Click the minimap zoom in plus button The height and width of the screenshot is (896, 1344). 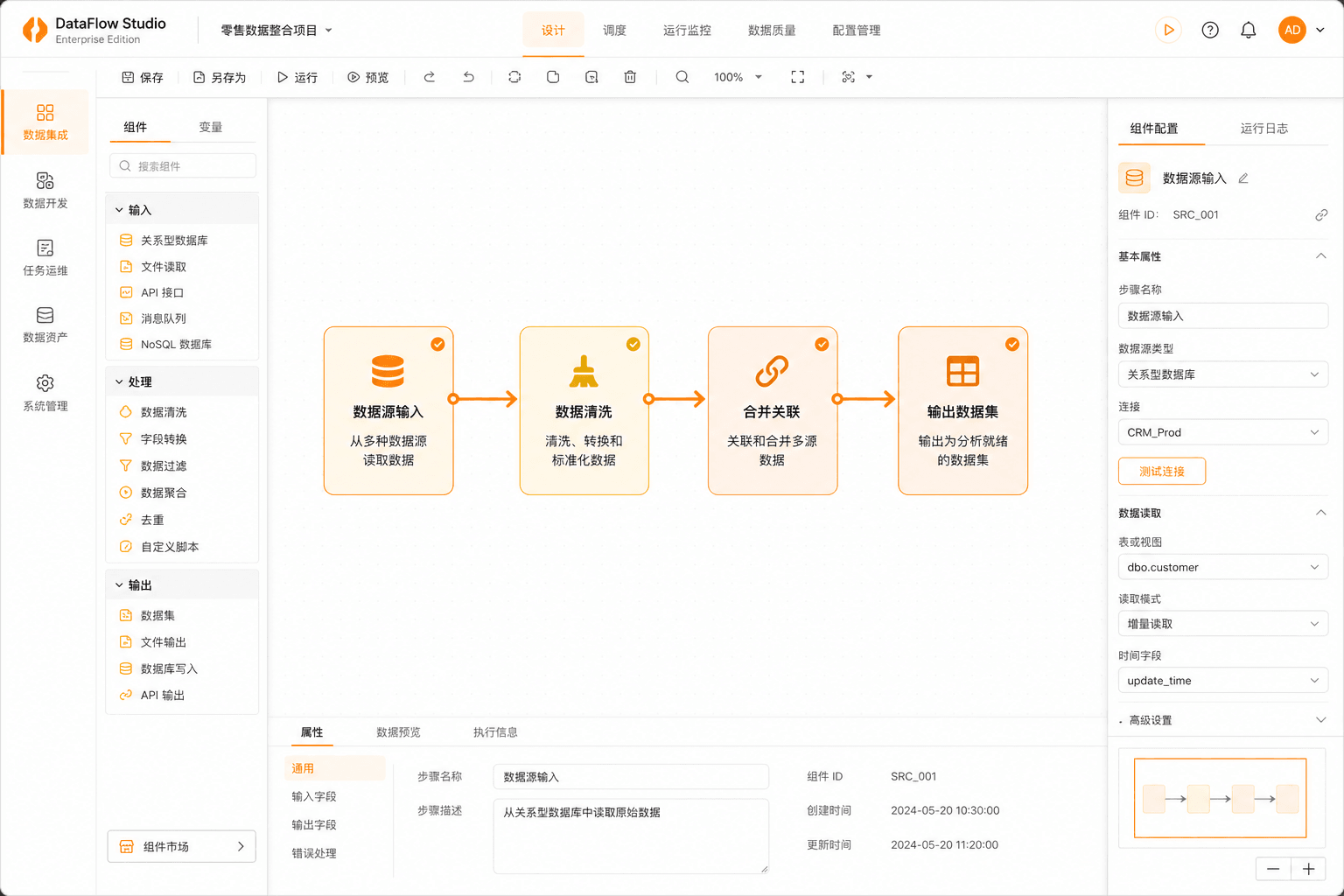pyautogui.click(x=1308, y=869)
